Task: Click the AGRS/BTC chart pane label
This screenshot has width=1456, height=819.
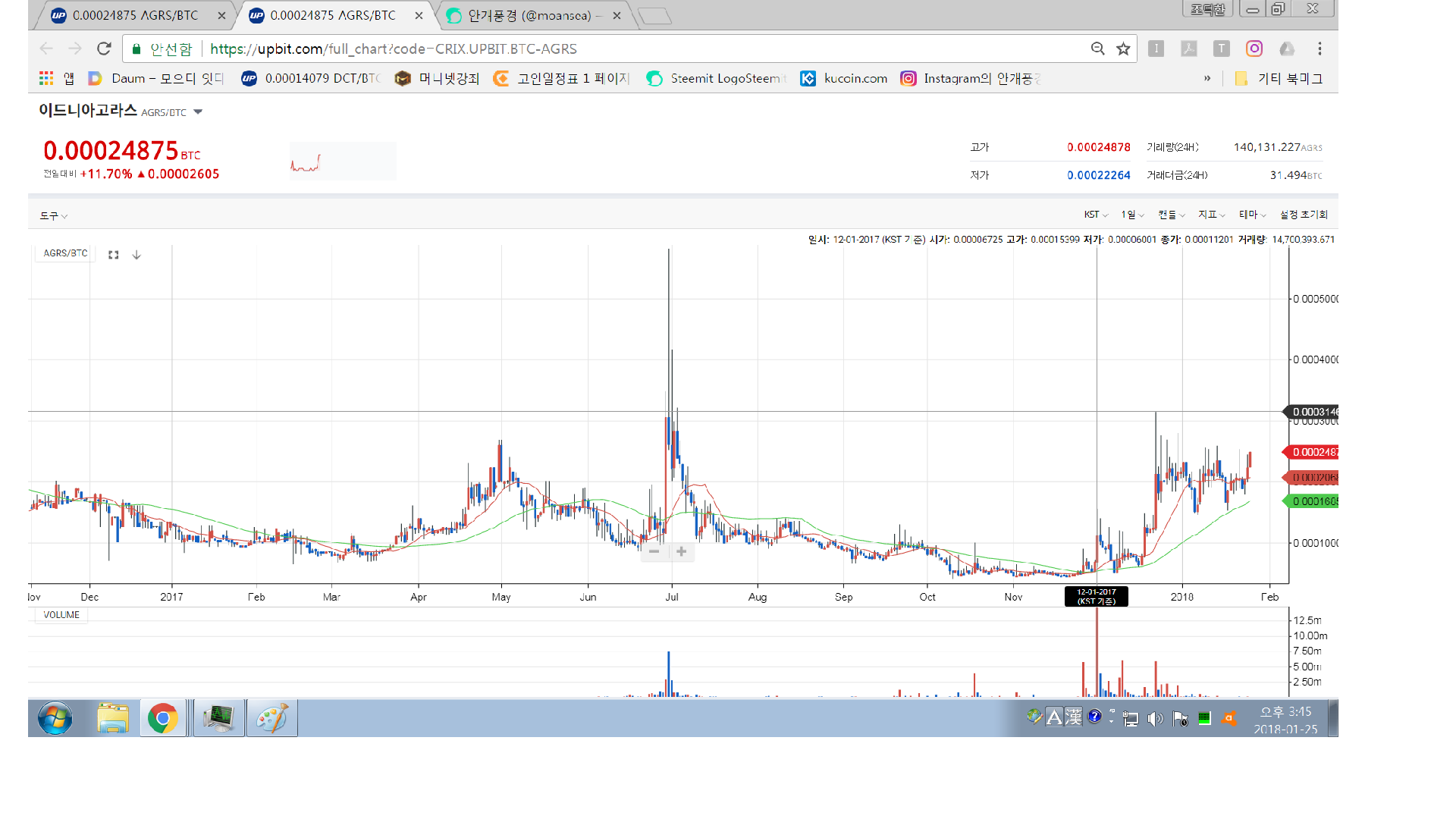Action: coord(65,253)
